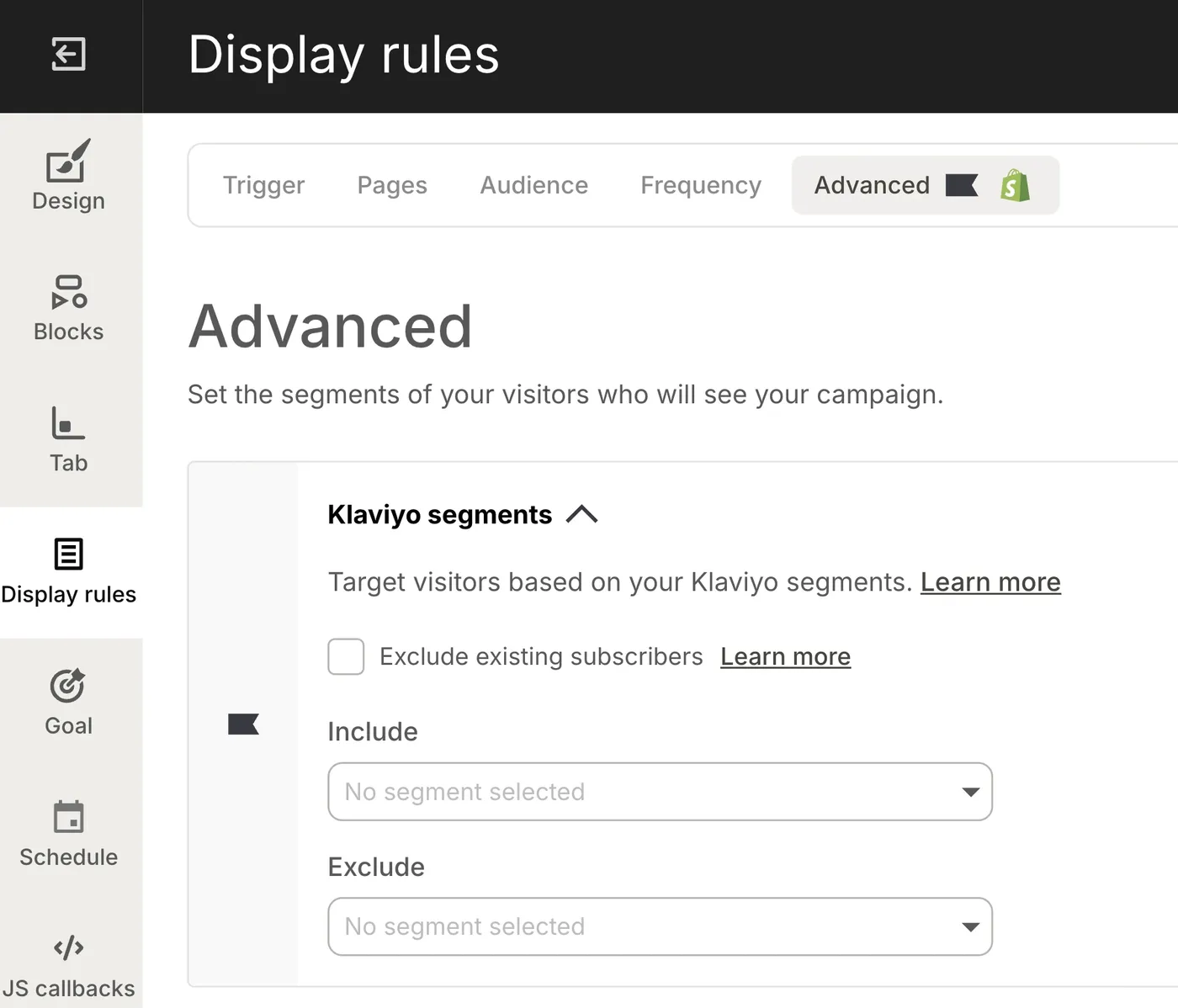Switch to the Pages tab
The height and width of the screenshot is (1008, 1178).
pos(392,185)
